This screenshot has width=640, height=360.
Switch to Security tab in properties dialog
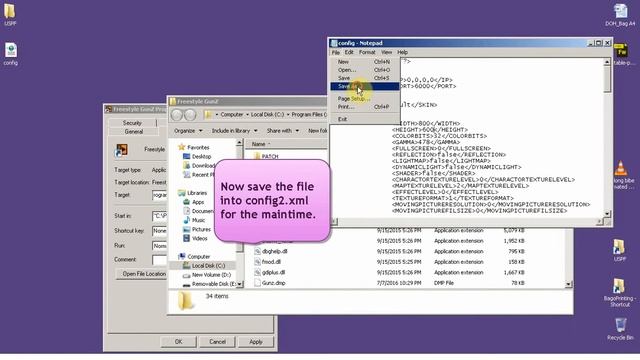click(x=132, y=123)
